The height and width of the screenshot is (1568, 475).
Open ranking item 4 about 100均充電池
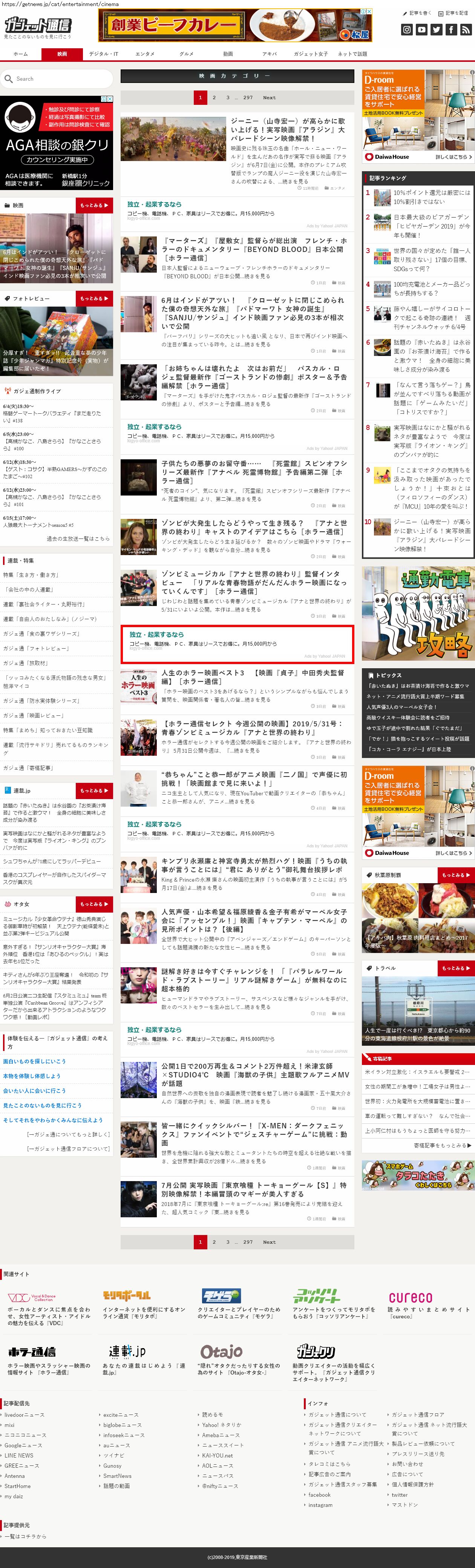click(431, 288)
